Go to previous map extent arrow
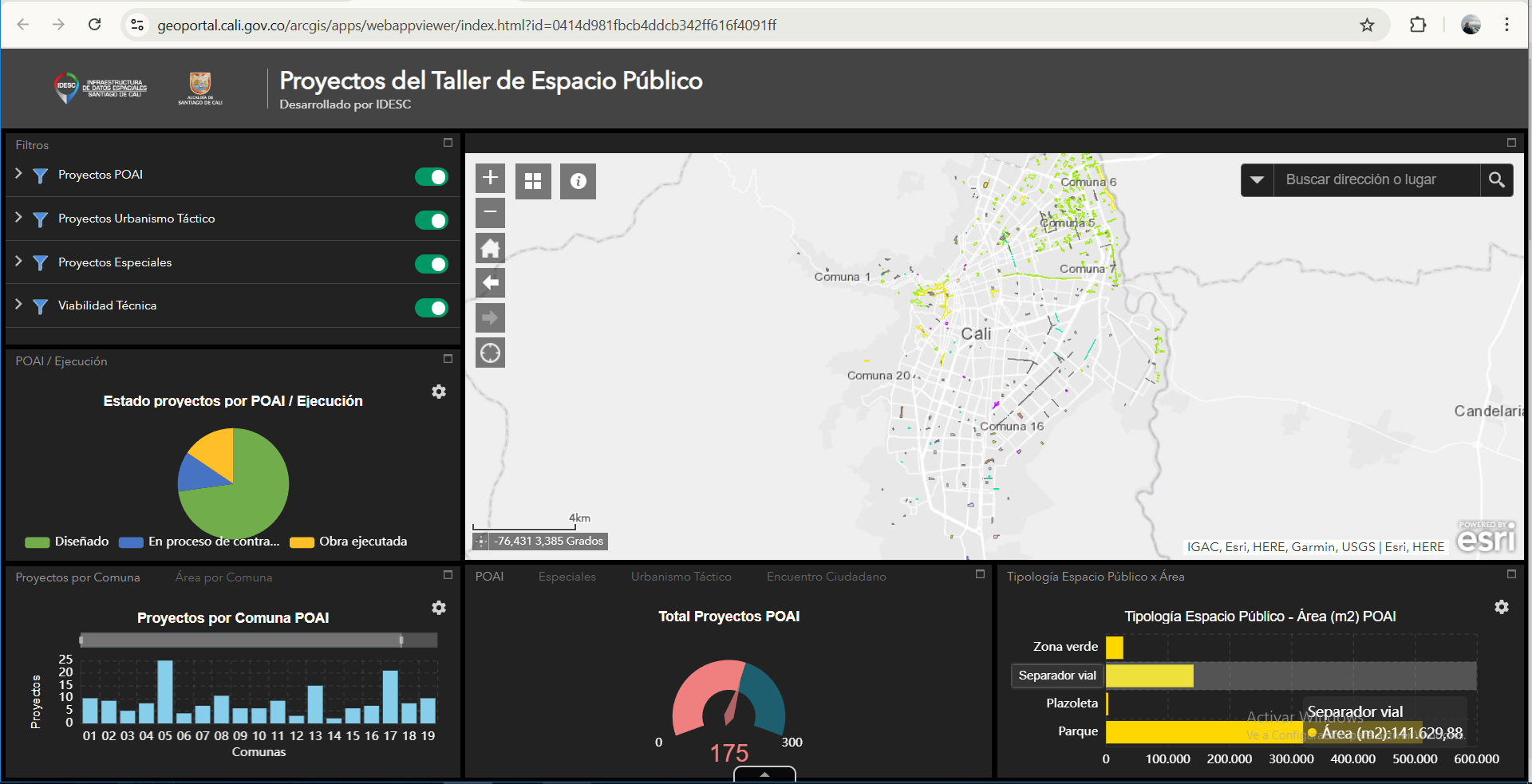This screenshot has width=1532, height=784. tap(490, 282)
